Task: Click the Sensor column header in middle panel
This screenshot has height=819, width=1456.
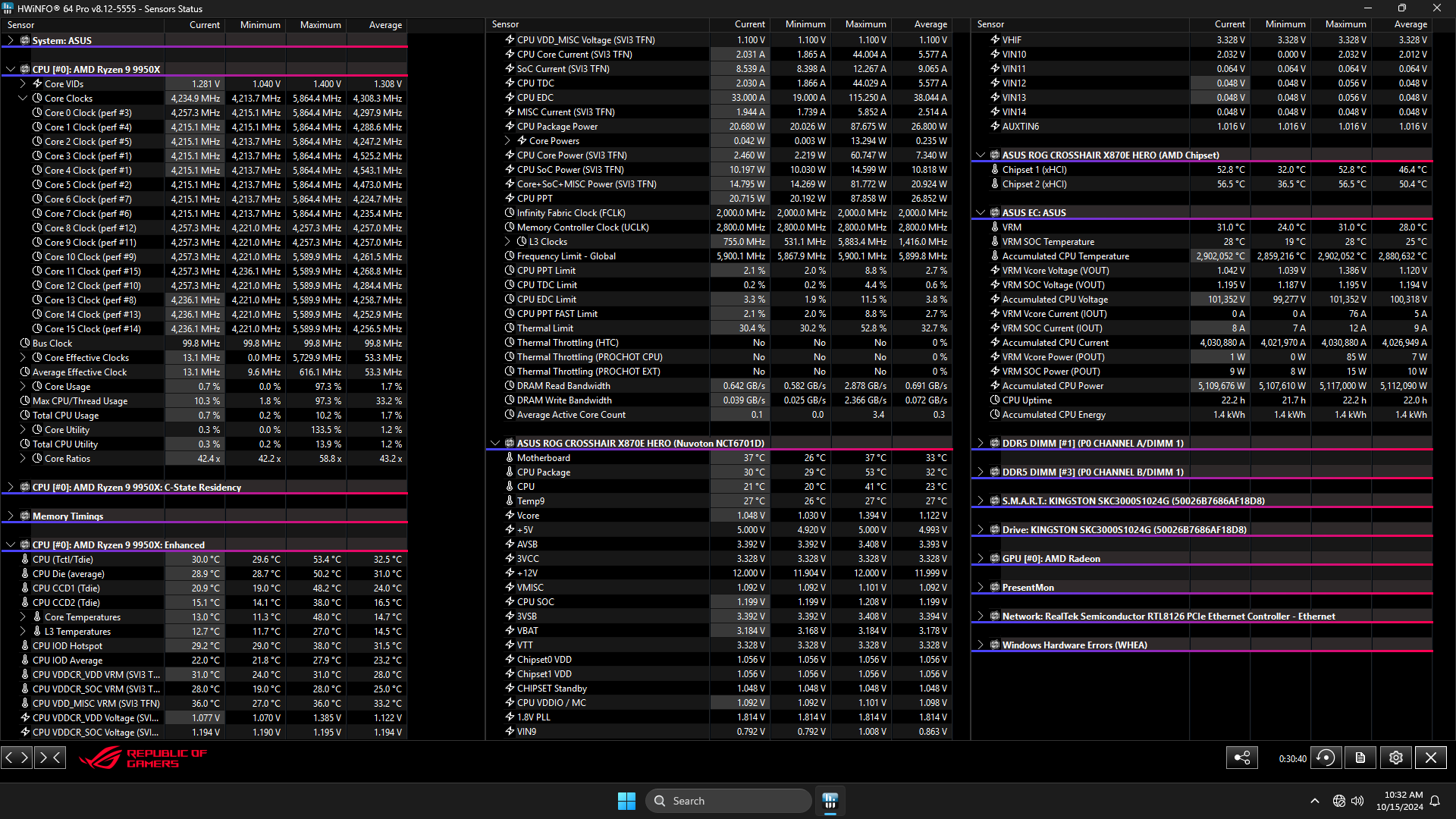Action: tap(506, 24)
